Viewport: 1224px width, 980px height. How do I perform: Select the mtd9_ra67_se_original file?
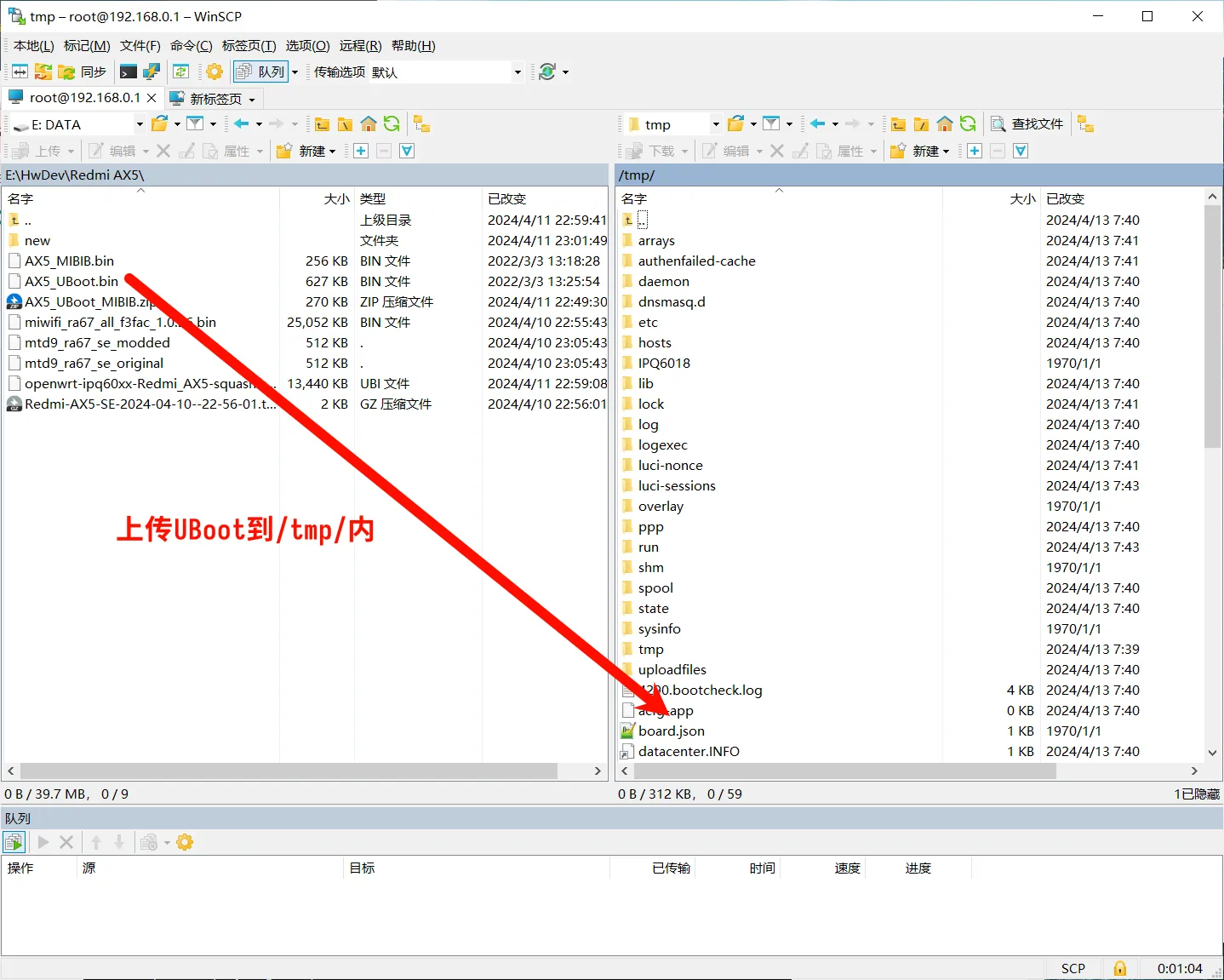click(94, 363)
